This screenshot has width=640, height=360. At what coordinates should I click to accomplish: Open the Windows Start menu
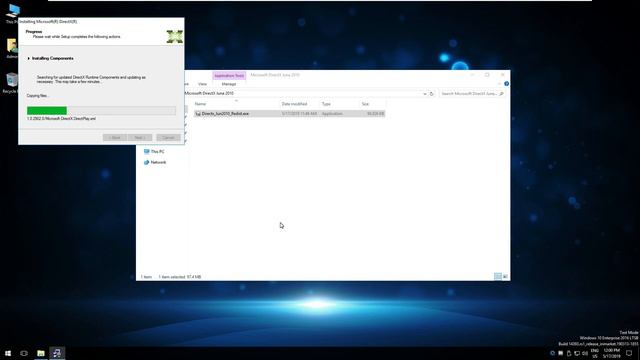pyautogui.click(x=8, y=353)
